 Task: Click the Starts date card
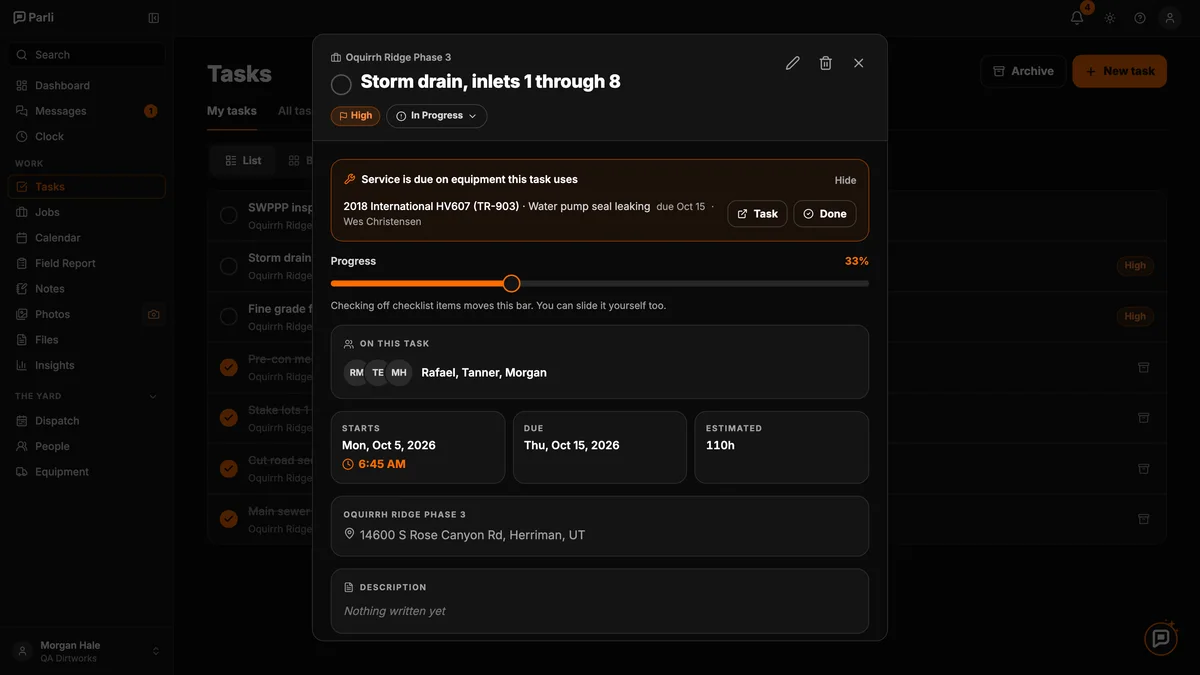click(418, 447)
